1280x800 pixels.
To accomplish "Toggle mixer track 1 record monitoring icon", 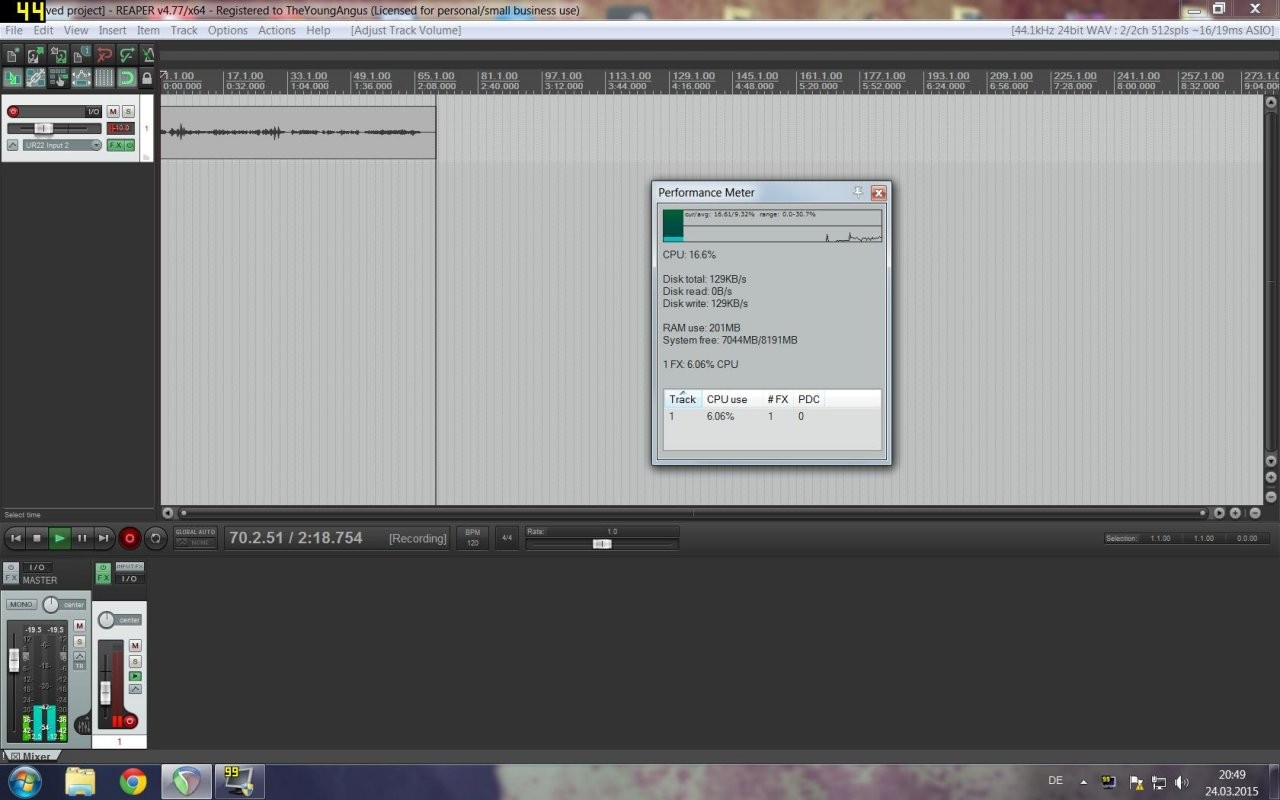I will tap(135, 676).
